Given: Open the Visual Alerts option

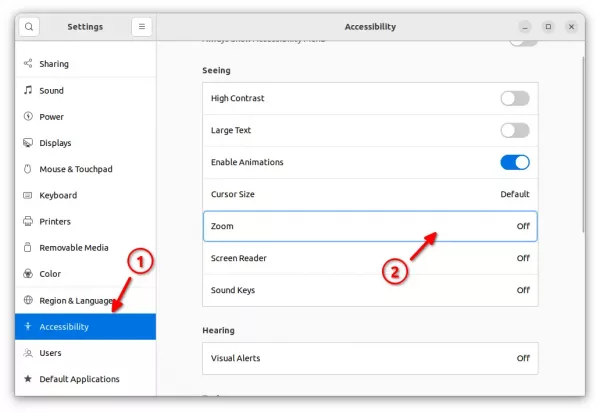Looking at the screenshot, I should [x=370, y=358].
